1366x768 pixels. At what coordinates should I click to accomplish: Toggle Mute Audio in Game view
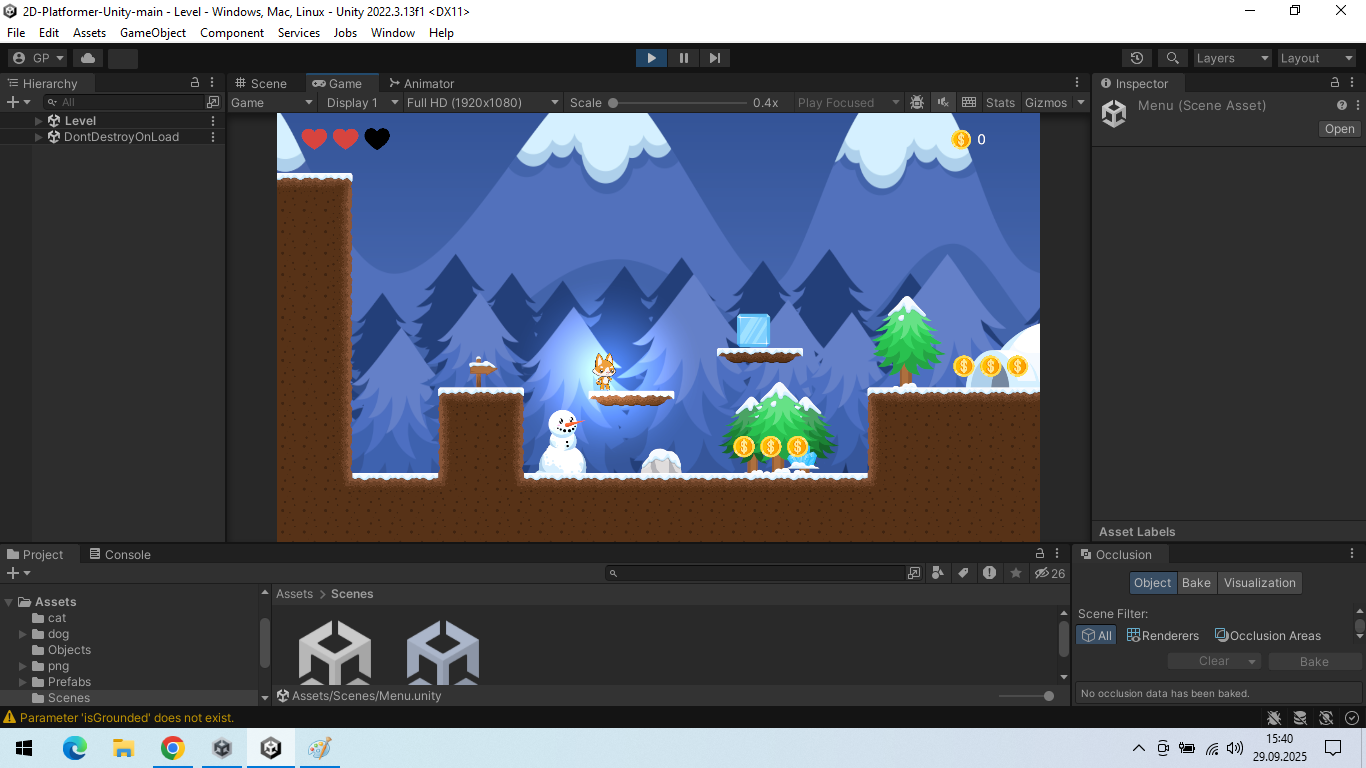(943, 102)
